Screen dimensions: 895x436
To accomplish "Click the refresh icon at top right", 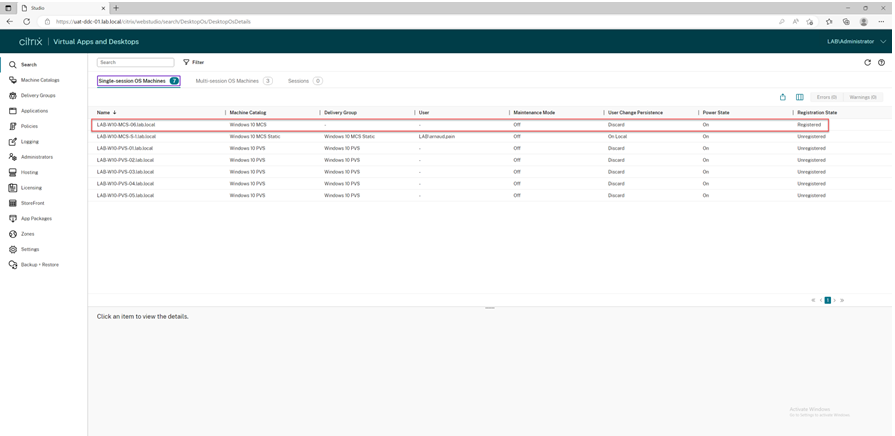I will [867, 62].
